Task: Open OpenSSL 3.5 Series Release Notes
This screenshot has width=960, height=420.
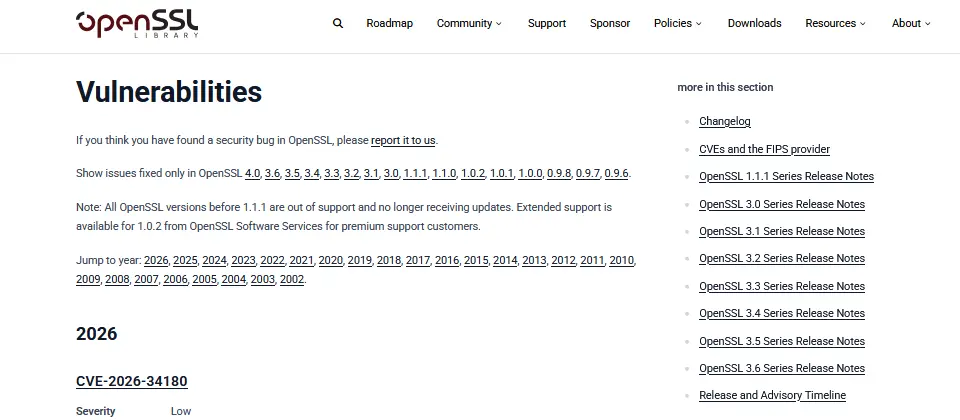Action: click(782, 342)
